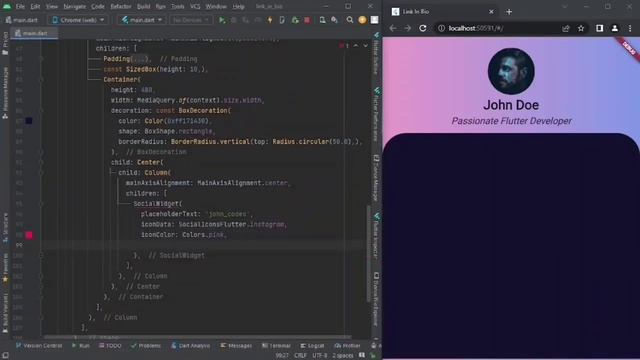Open main.dart run configuration dropdown

pos(142,20)
